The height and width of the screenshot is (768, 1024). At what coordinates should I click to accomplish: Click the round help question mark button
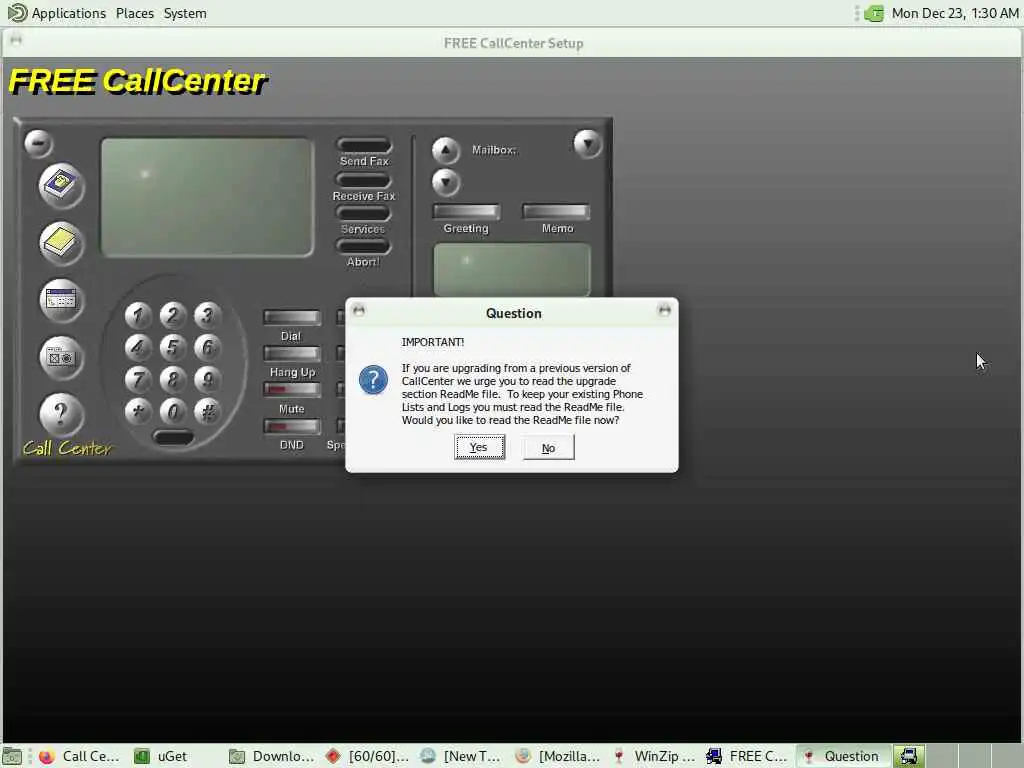[61, 414]
